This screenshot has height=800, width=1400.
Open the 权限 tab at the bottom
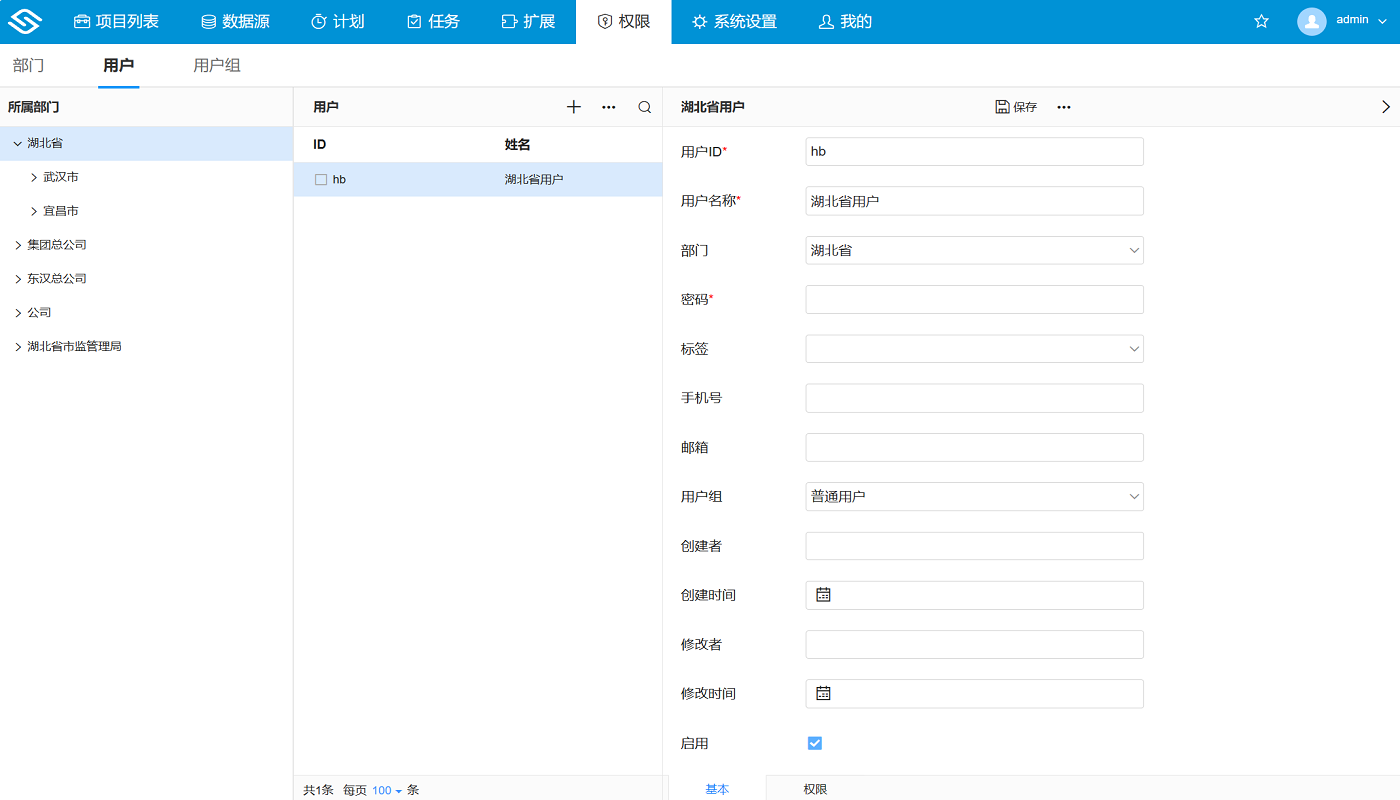pos(816,789)
